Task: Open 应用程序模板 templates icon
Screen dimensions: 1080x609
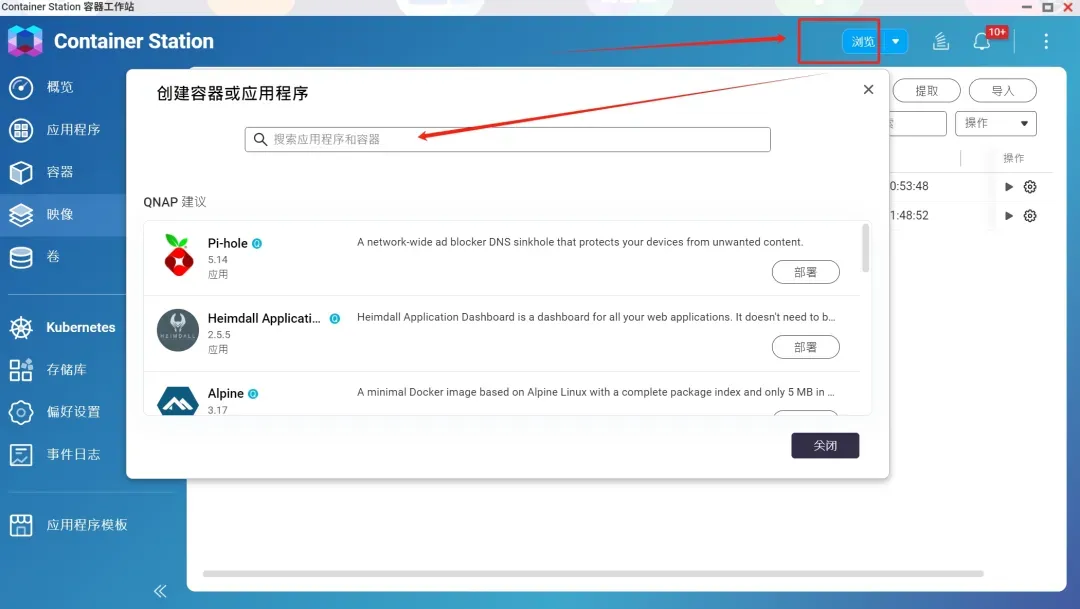Action: [x=21, y=525]
